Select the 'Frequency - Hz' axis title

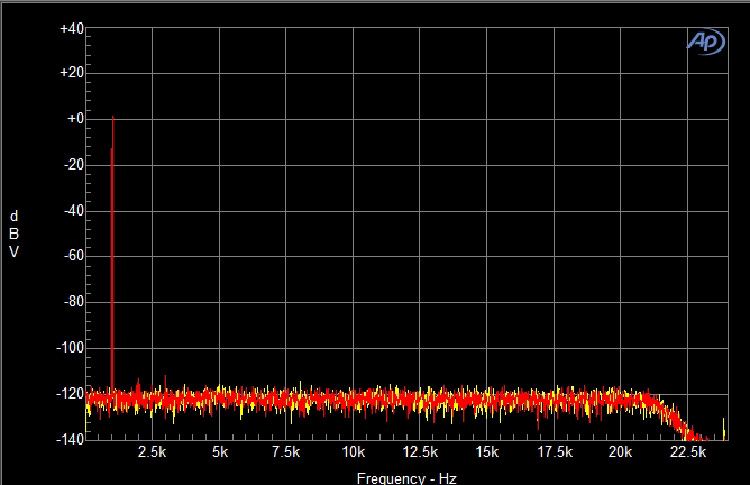tap(405, 477)
